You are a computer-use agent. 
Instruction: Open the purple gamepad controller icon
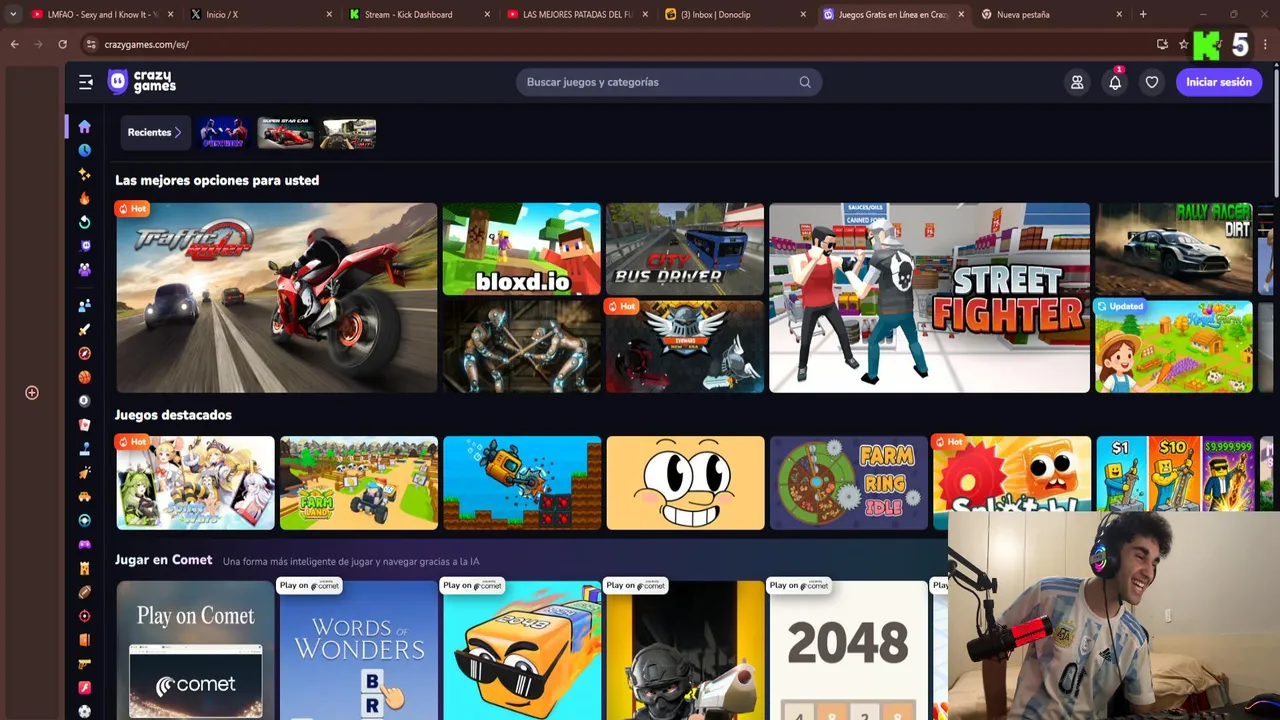point(84,544)
